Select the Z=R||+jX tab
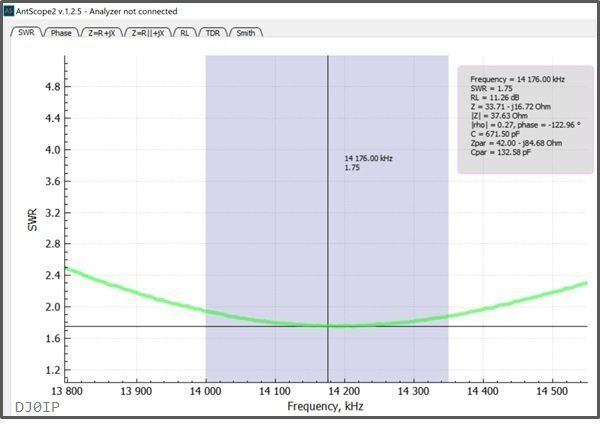 [x=148, y=33]
